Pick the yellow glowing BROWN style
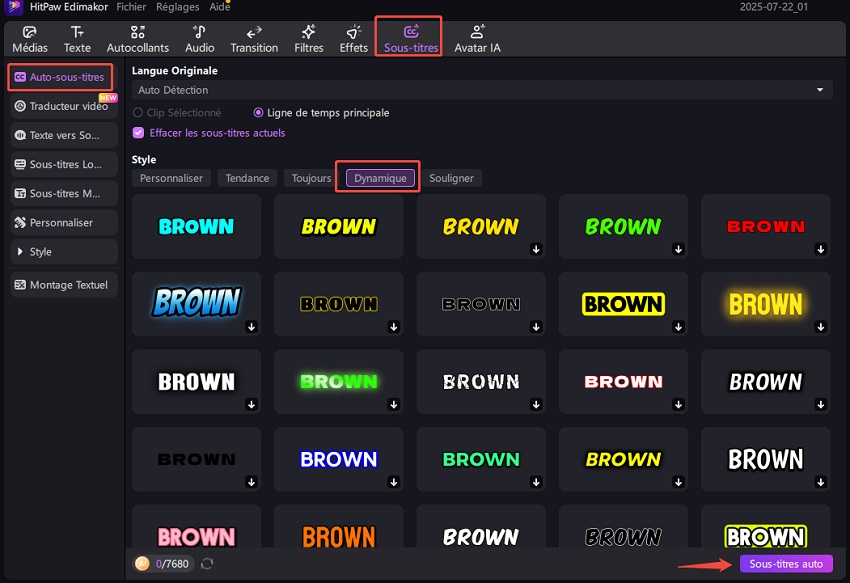This screenshot has width=850, height=583. 765,304
